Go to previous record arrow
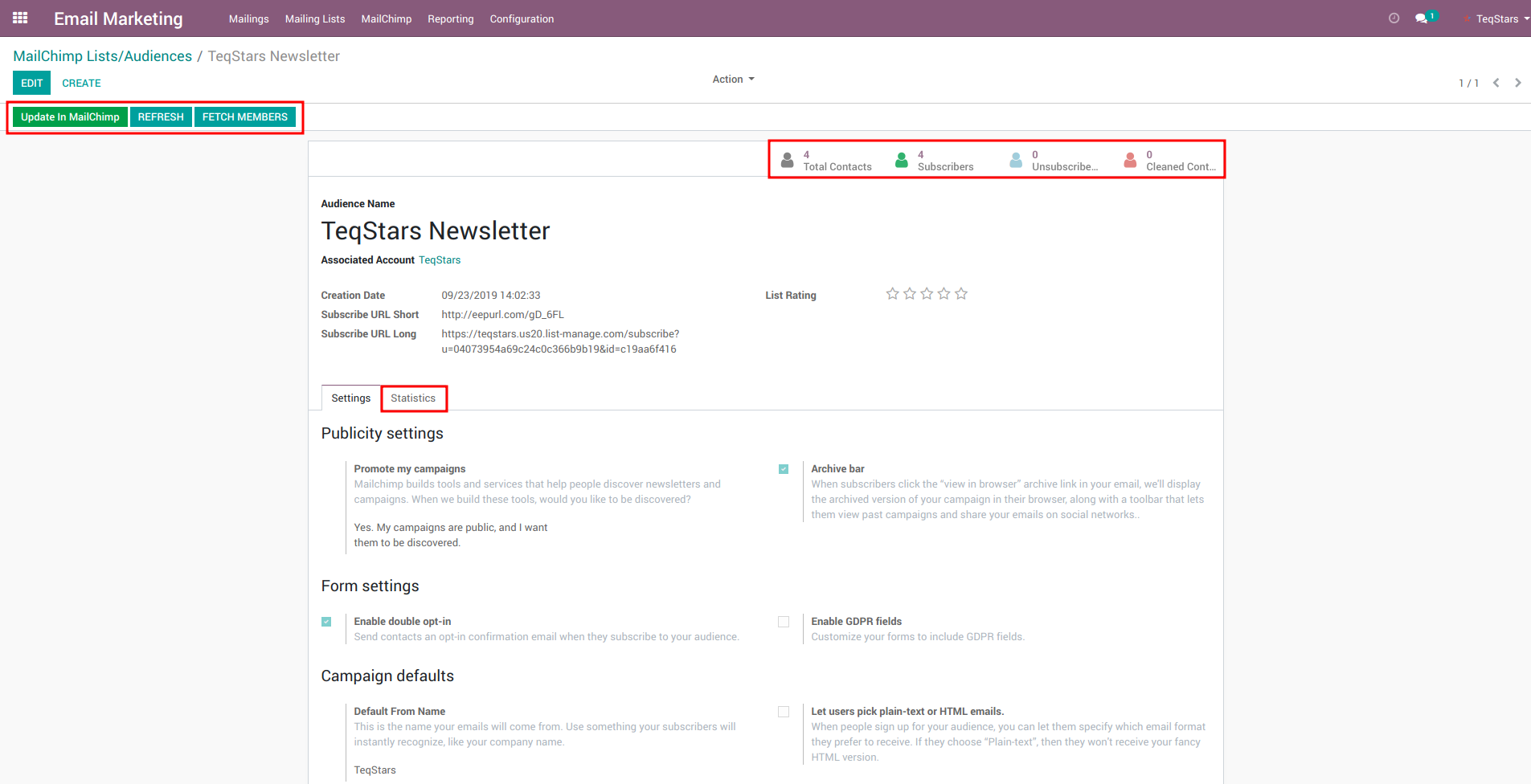Viewport: 1531px width, 784px height. [1496, 83]
